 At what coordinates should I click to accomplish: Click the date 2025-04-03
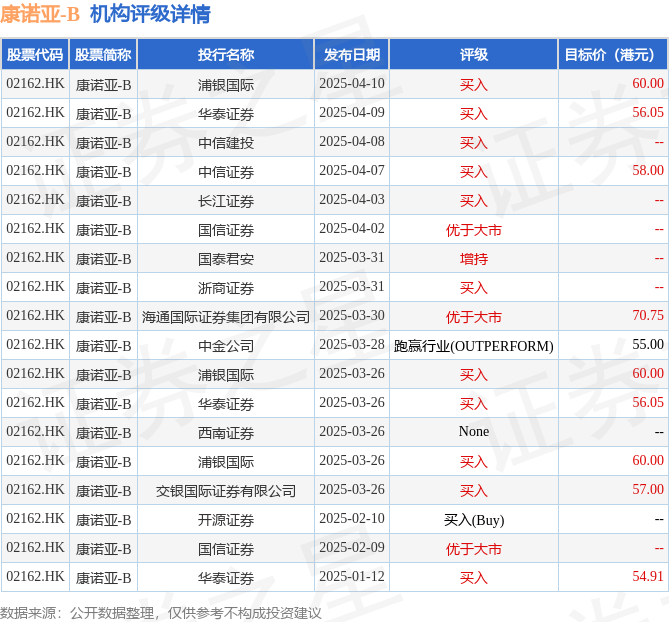[x=352, y=200]
